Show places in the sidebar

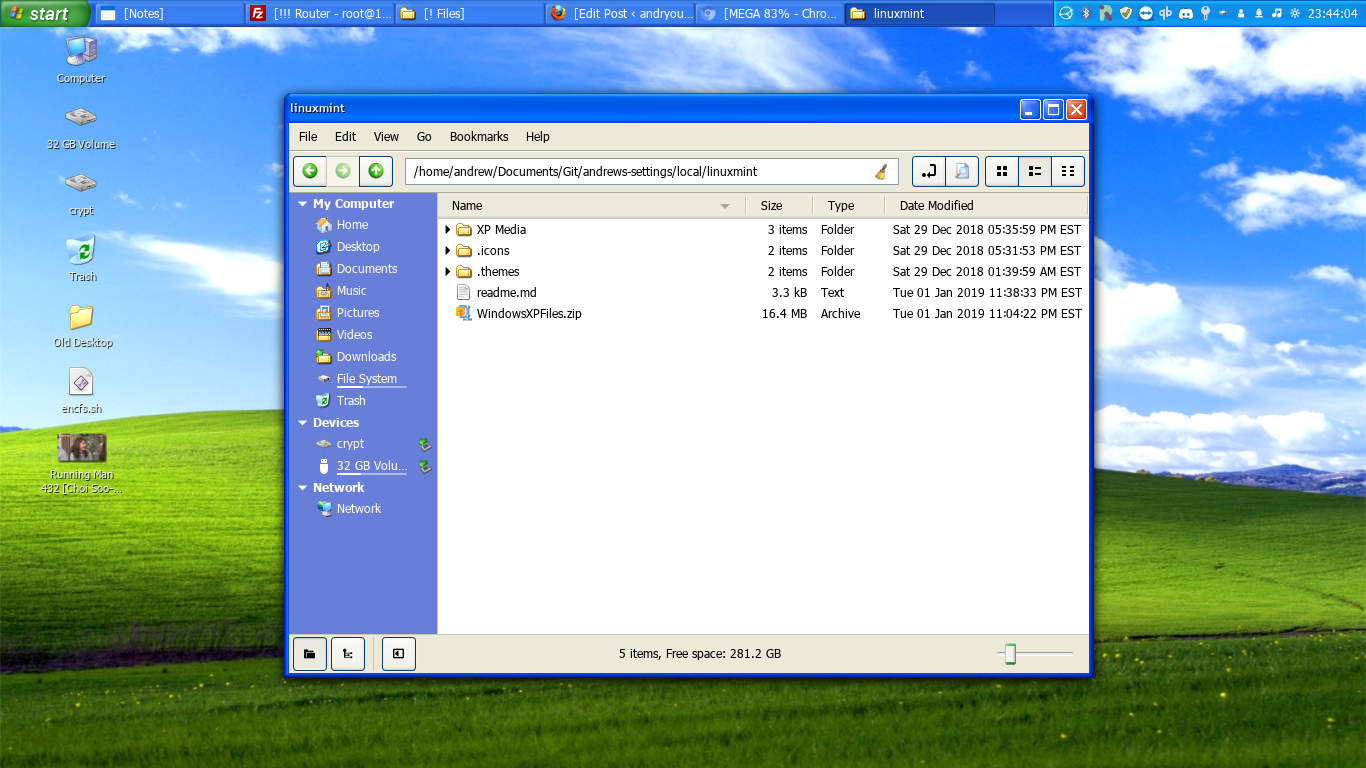point(310,654)
